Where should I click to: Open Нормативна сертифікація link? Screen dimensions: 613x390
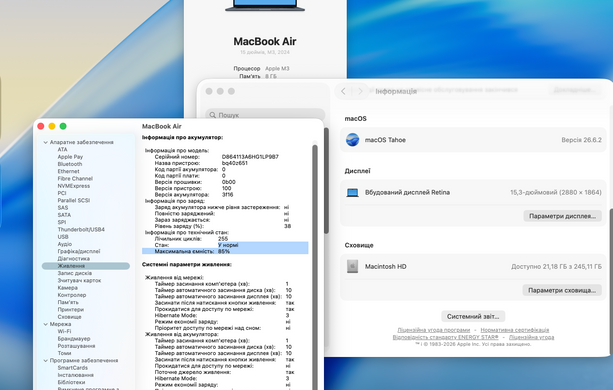tap(514, 330)
